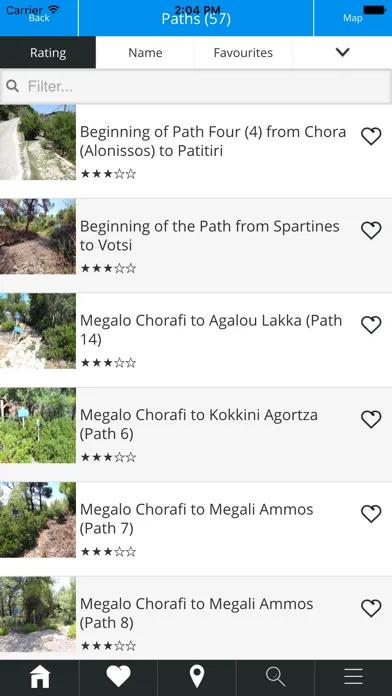392x696 pixels.
Task: Open search magnifier in bottom bar
Action: (275, 677)
